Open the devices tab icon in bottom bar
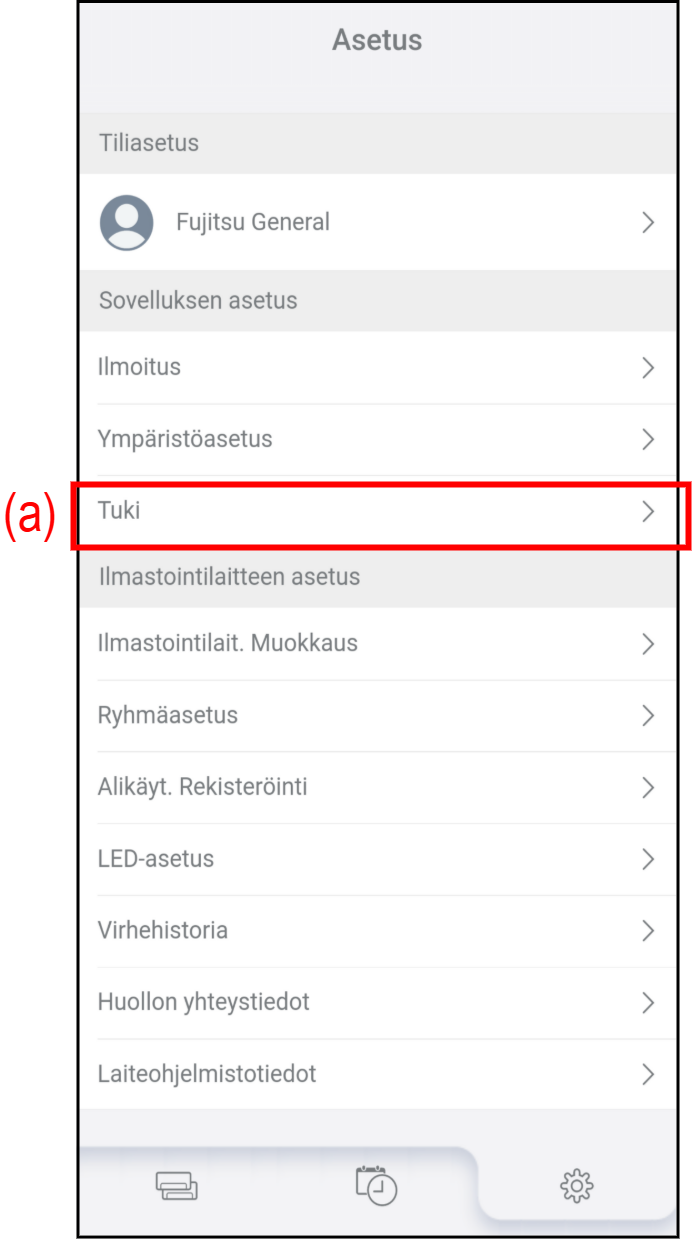This screenshot has width=693, height=1239. 177,1186
